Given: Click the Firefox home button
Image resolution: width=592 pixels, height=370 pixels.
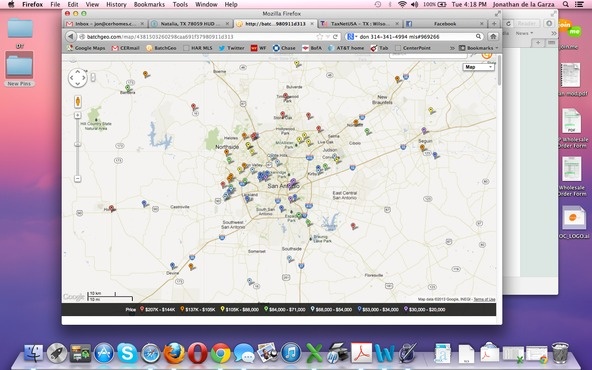Looking at the screenshot, I should click(x=493, y=37).
